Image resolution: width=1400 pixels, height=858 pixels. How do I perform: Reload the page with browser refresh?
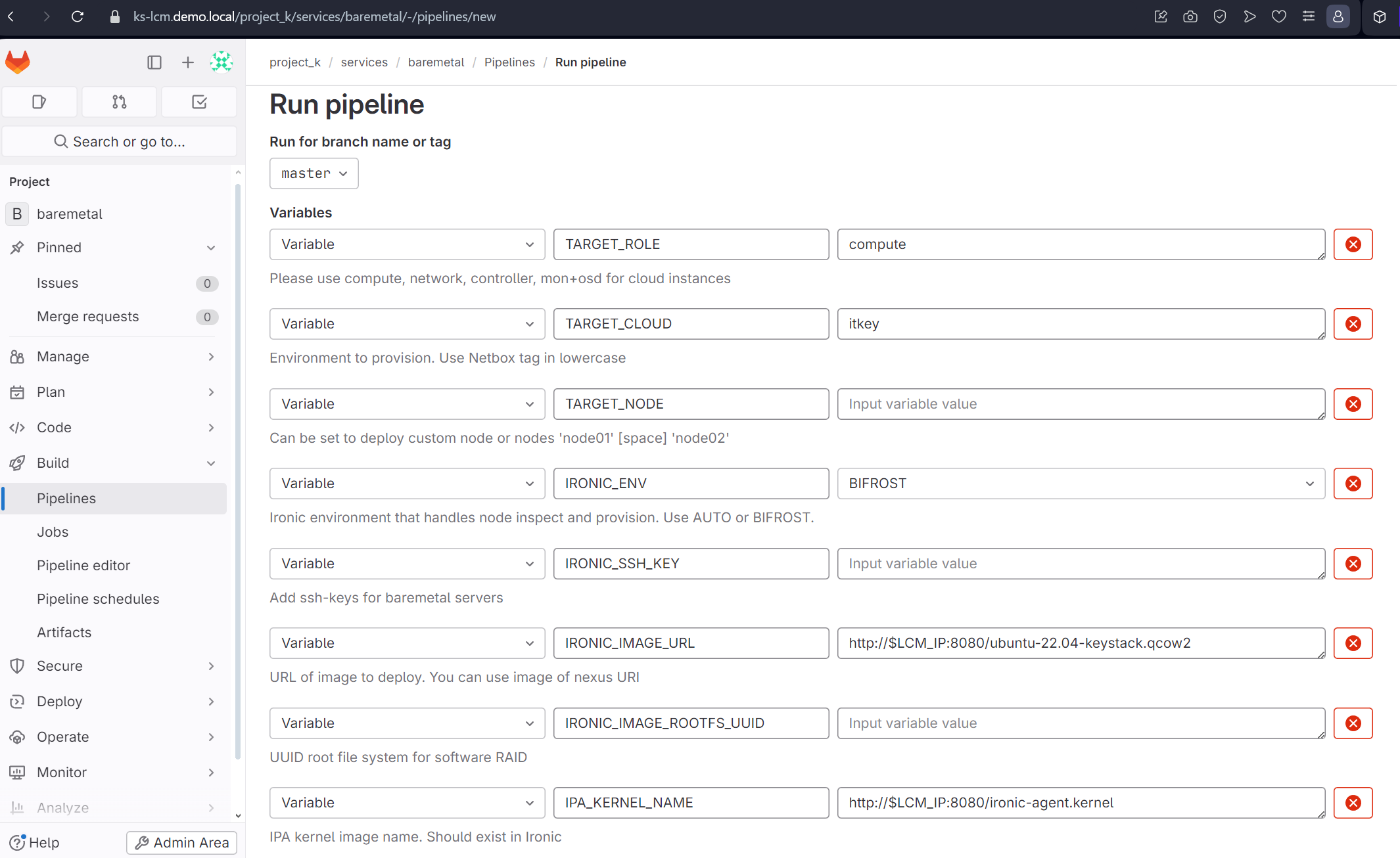(78, 16)
